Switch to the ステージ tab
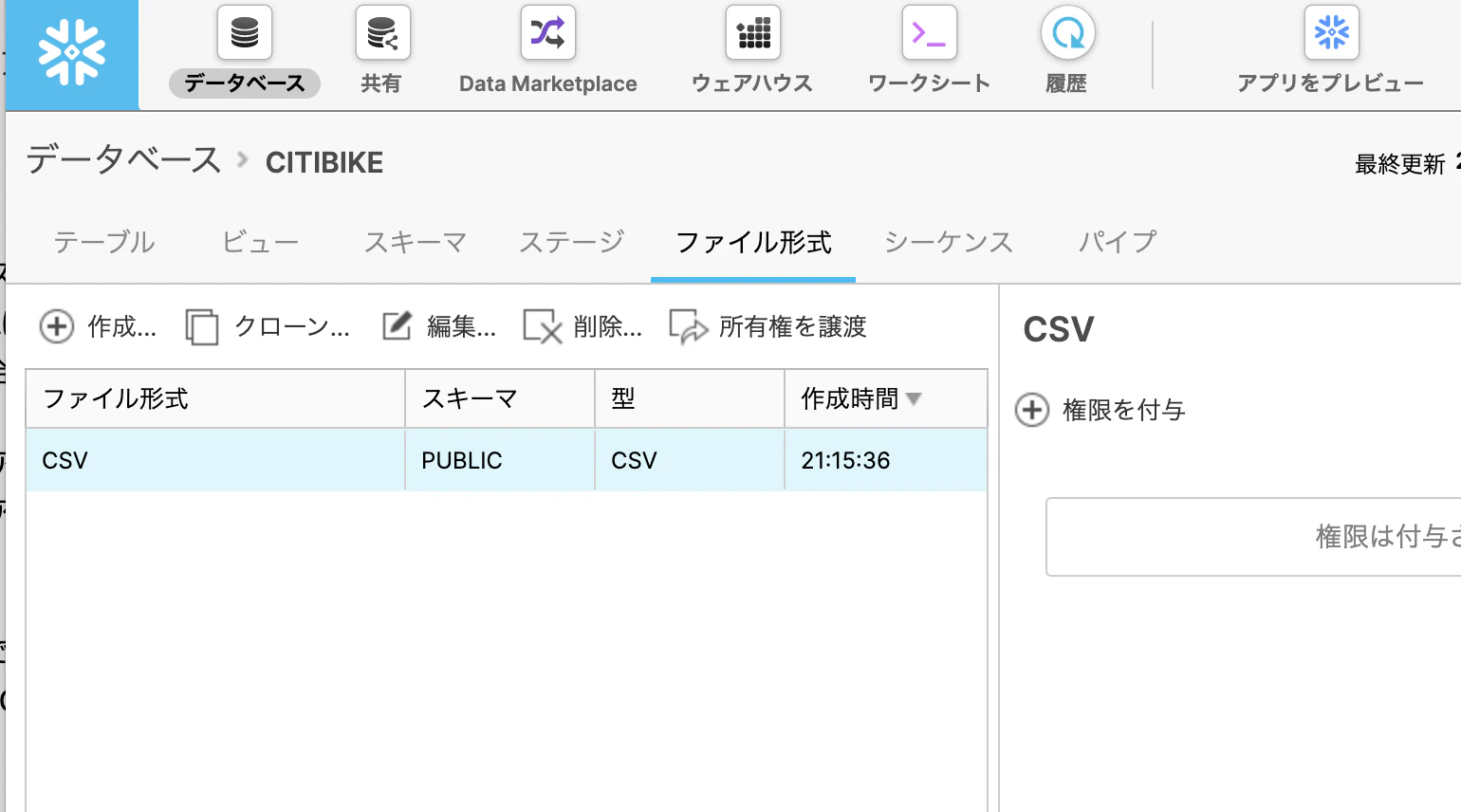1461x812 pixels. click(x=571, y=242)
